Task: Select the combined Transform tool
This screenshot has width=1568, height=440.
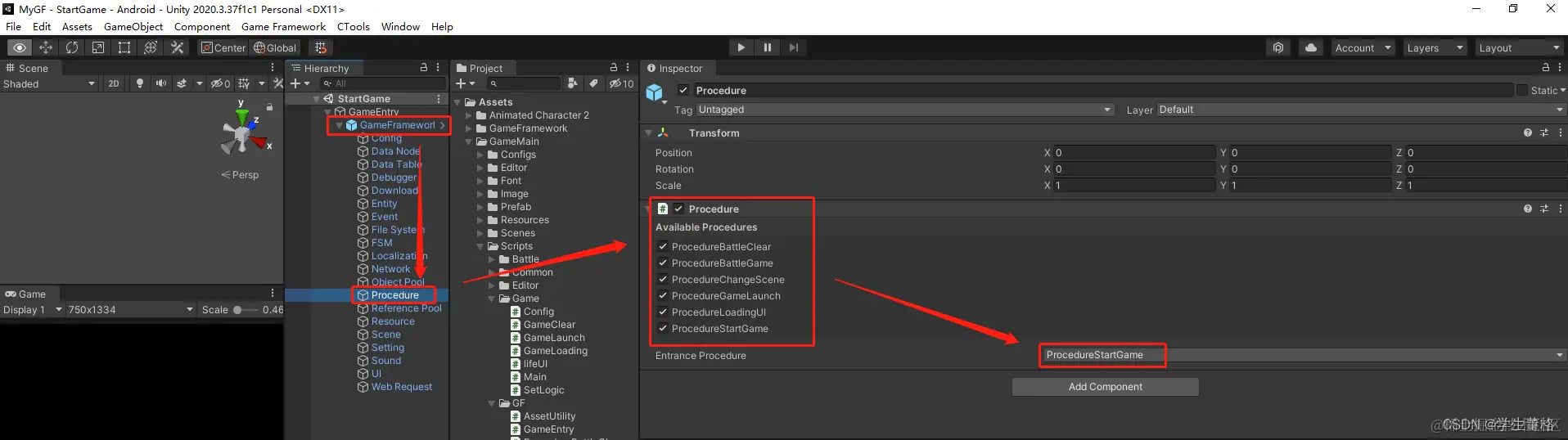Action: [x=151, y=47]
